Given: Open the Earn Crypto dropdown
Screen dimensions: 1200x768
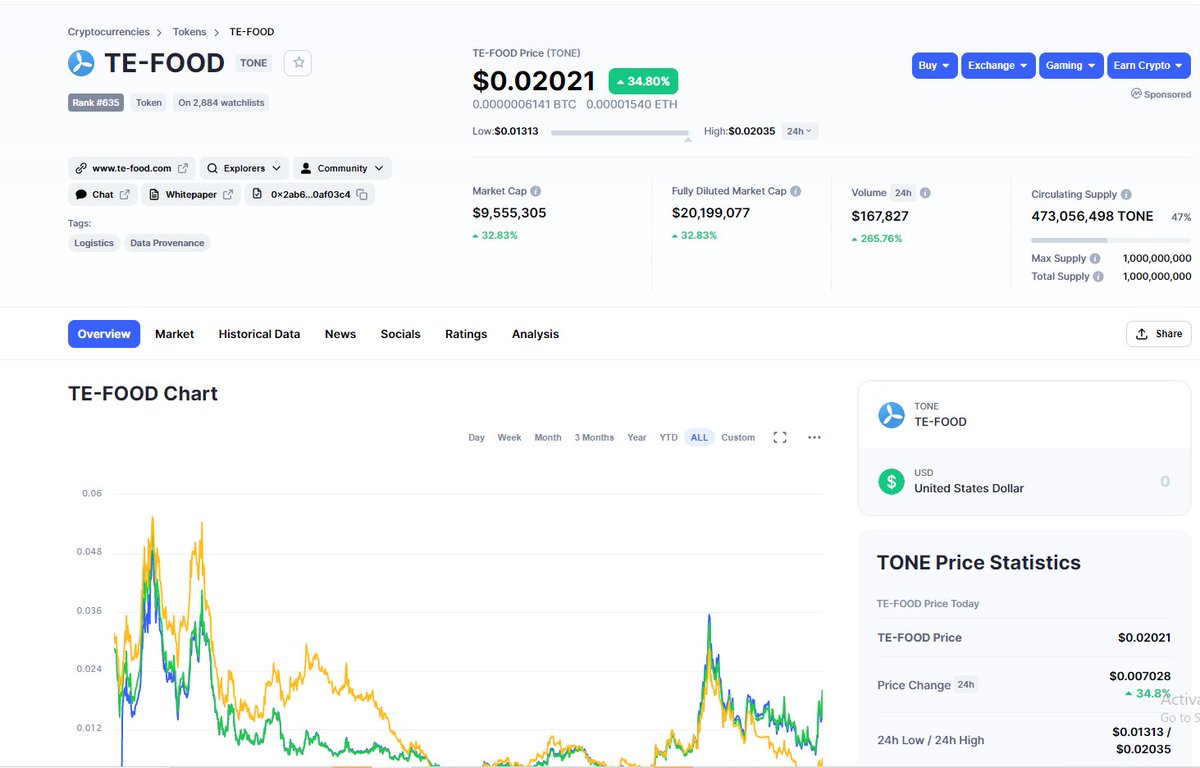Looking at the screenshot, I should click(x=1149, y=65).
